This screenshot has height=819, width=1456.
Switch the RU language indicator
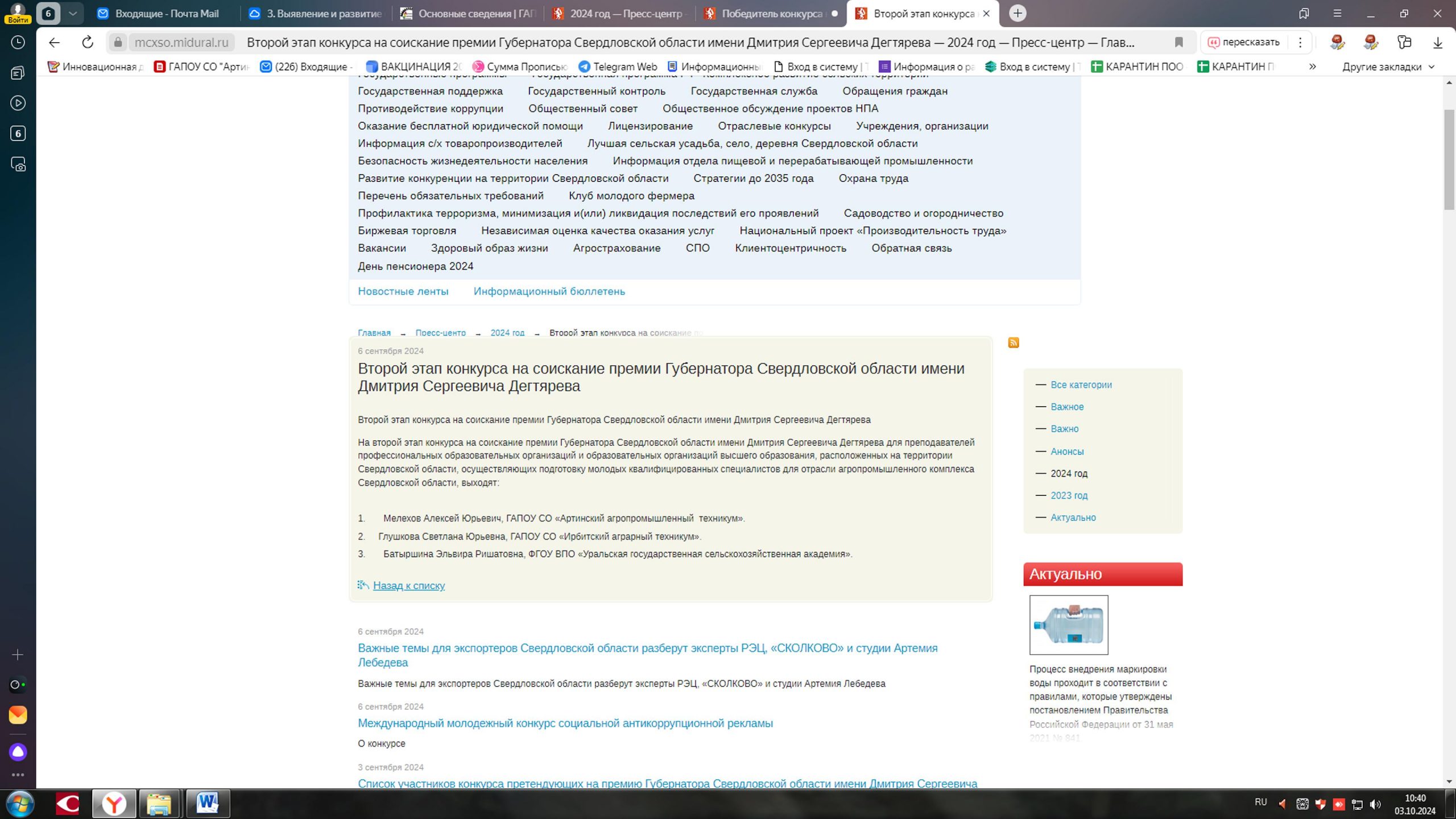click(x=1261, y=802)
